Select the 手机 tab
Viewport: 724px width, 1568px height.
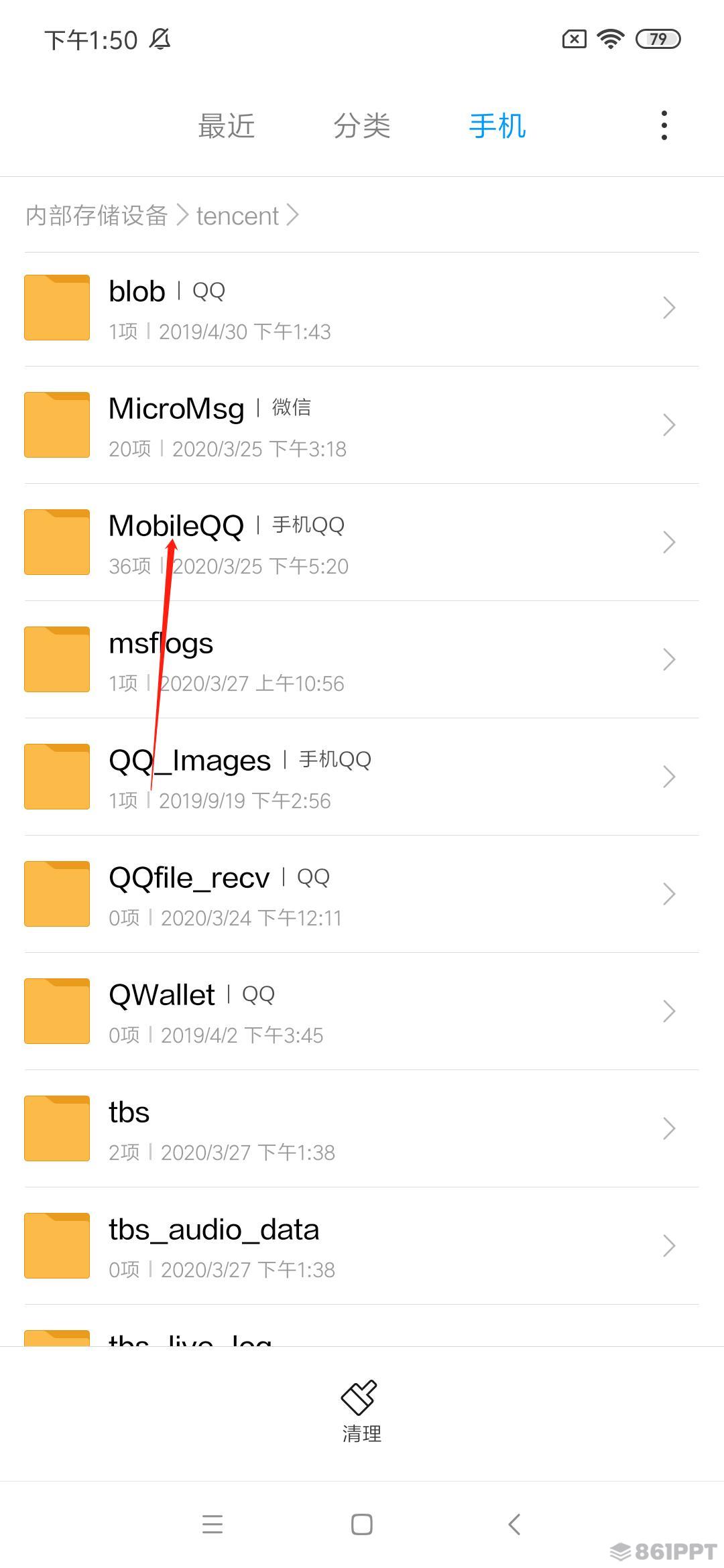tap(497, 126)
